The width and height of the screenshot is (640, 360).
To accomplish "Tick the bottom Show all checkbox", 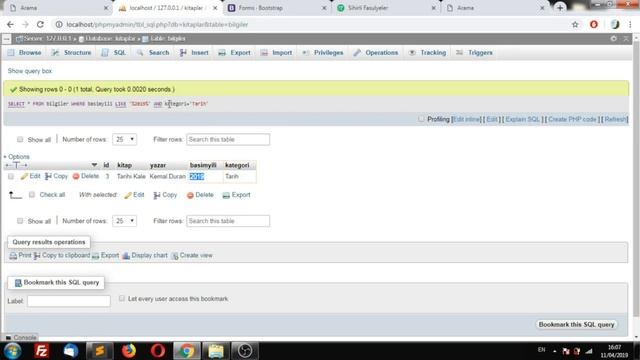I will coord(20,221).
